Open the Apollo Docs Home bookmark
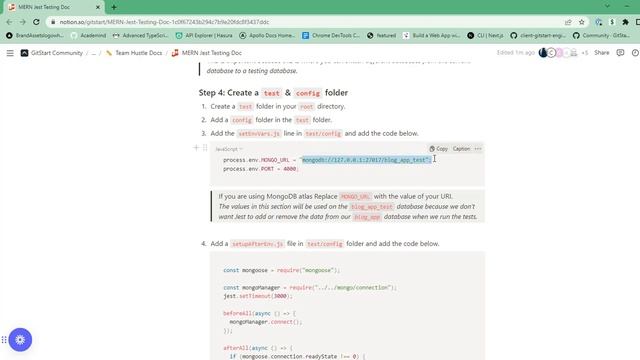This screenshot has width=640, height=360. 267,36
